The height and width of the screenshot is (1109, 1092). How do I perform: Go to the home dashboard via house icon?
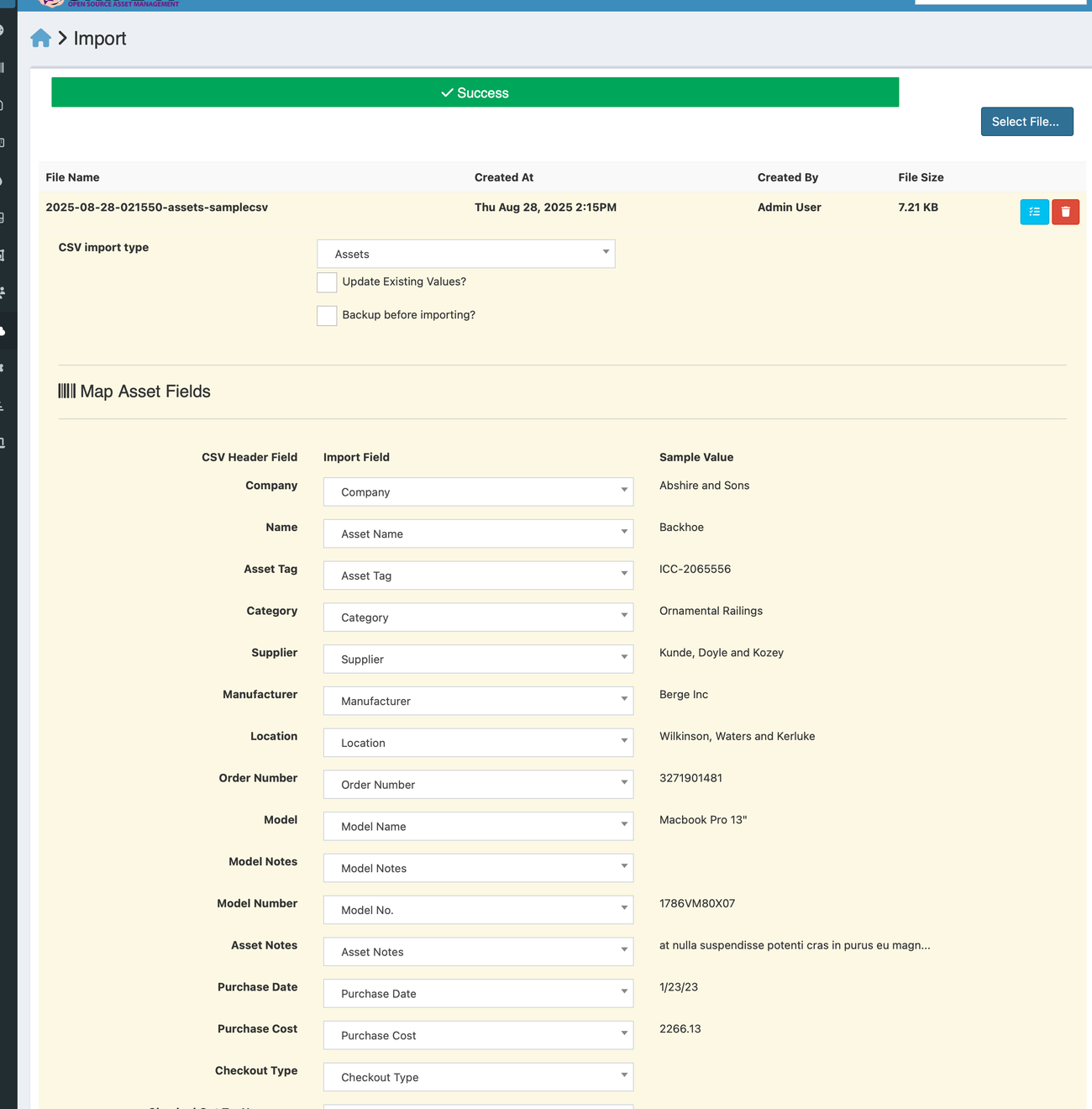click(x=40, y=38)
